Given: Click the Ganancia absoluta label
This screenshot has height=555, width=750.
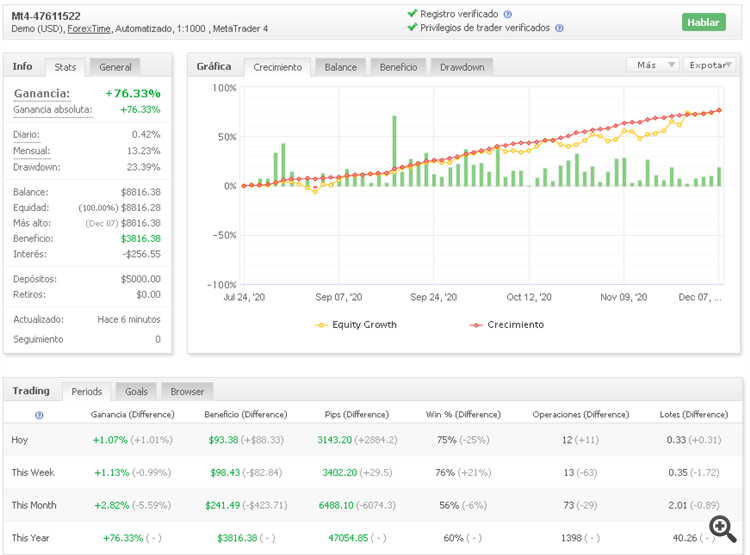Looking at the screenshot, I should click(x=53, y=110).
